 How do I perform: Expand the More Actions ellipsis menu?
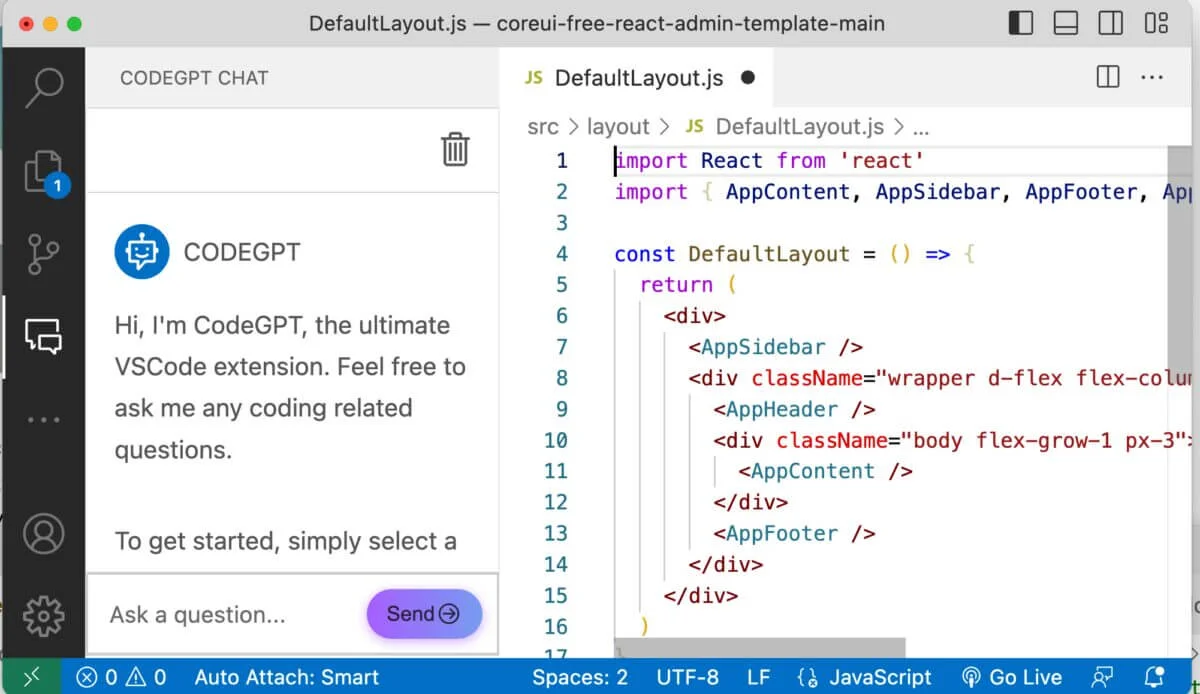click(1152, 77)
